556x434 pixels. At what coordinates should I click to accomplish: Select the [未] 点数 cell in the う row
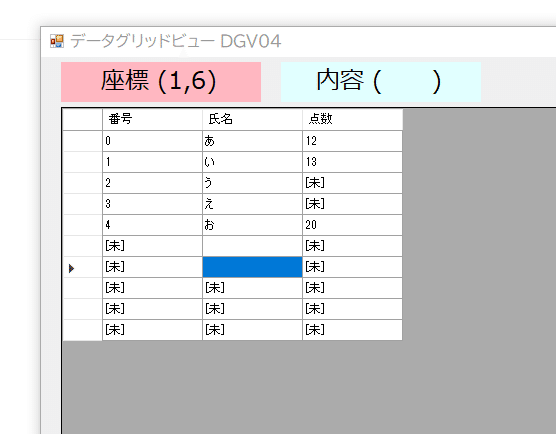coord(352,183)
